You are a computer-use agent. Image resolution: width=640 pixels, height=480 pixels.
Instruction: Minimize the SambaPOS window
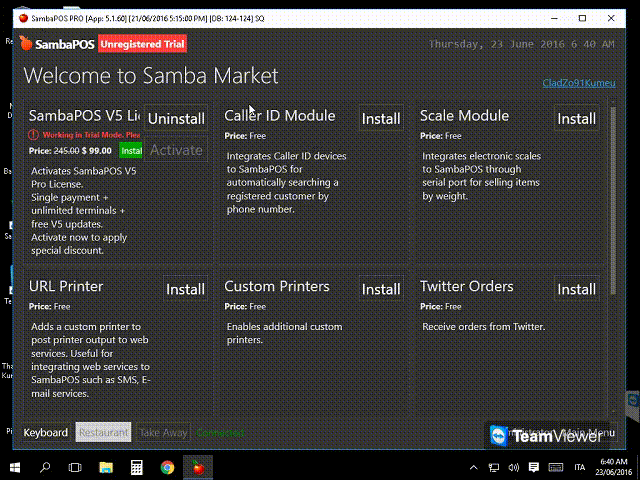click(554, 18)
